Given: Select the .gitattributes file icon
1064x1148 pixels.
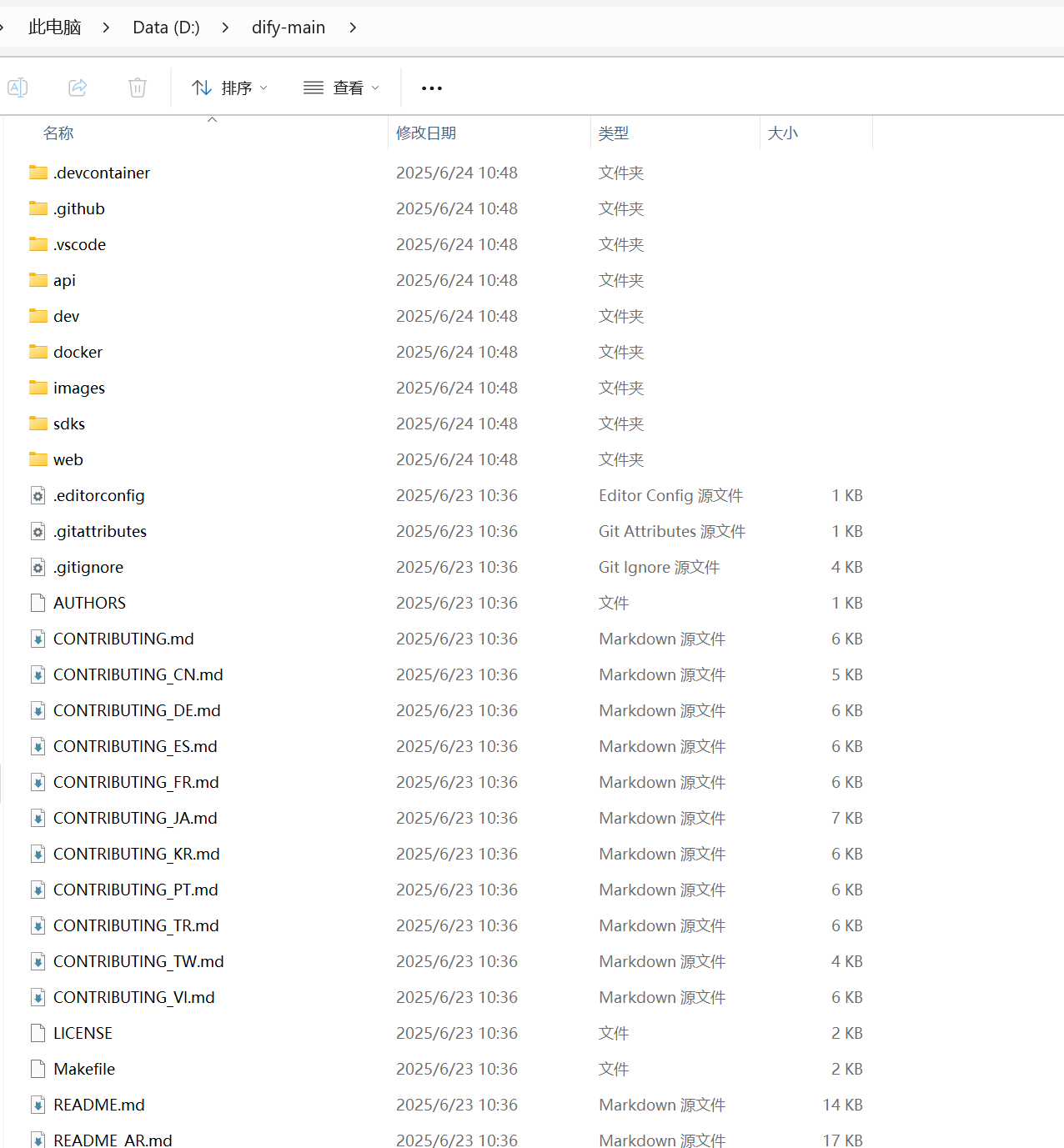Looking at the screenshot, I should [38, 532].
